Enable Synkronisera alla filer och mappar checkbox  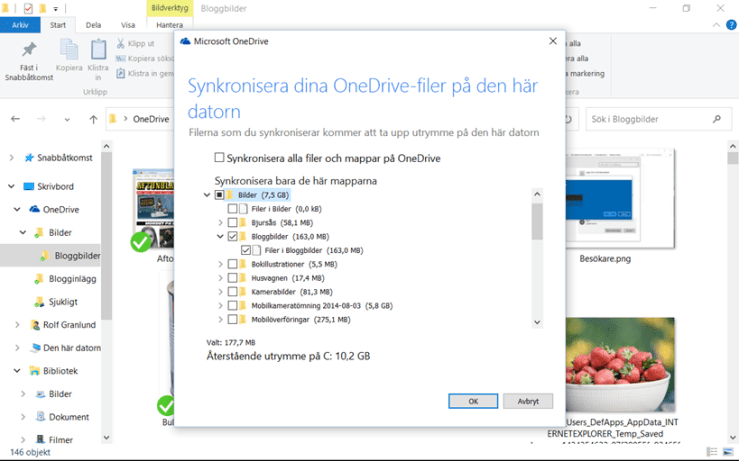(x=219, y=158)
